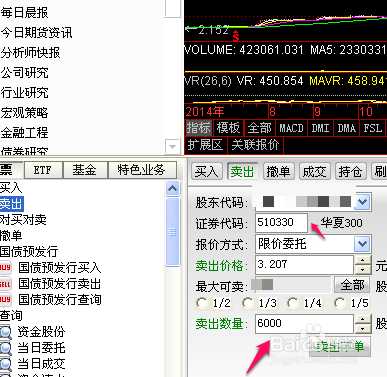Select 国债预发行 in the left tree
Viewport: 387px width, 377px height.
(29, 252)
